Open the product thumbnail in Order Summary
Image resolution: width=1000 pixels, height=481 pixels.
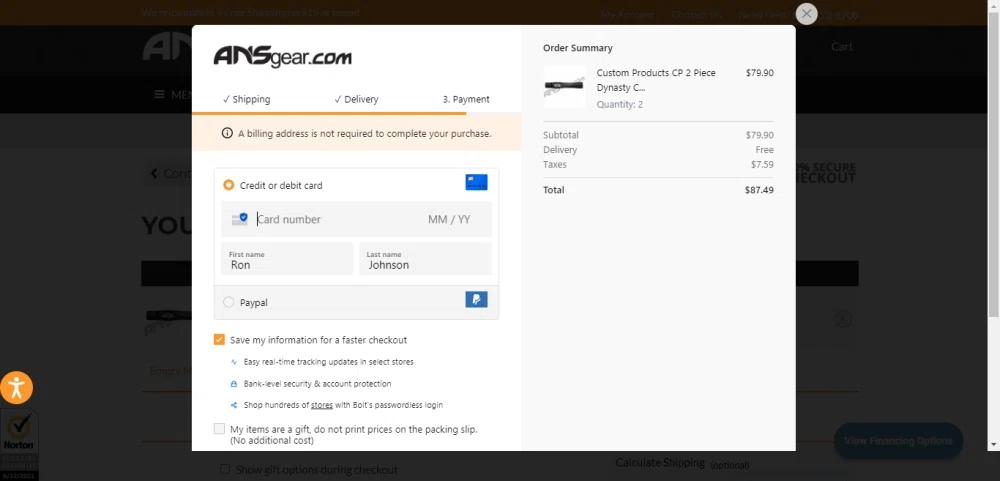[564, 86]
